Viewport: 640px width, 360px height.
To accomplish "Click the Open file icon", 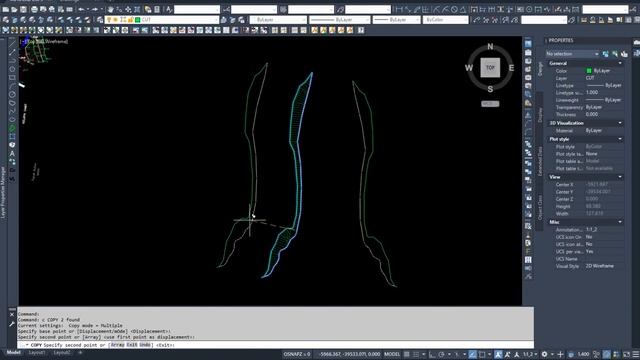I will (x=14, y=9).
